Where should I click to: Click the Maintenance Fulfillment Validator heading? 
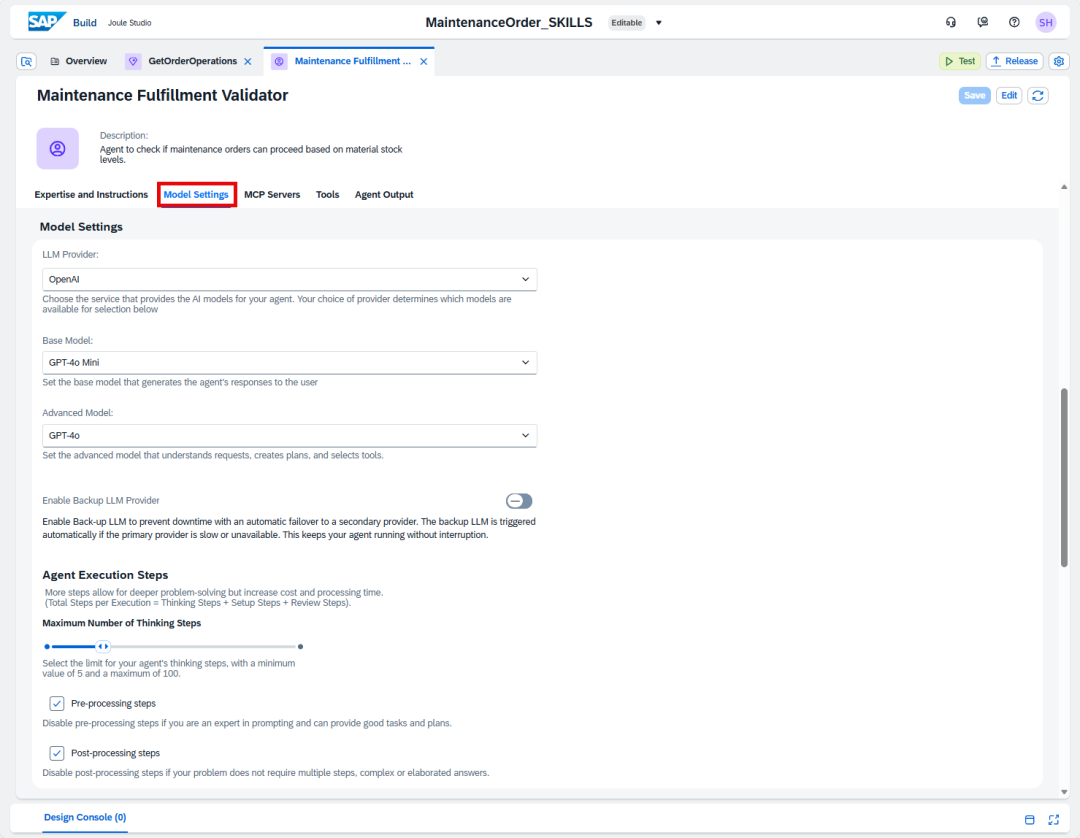pyautogui.click(x=163, y=96)
